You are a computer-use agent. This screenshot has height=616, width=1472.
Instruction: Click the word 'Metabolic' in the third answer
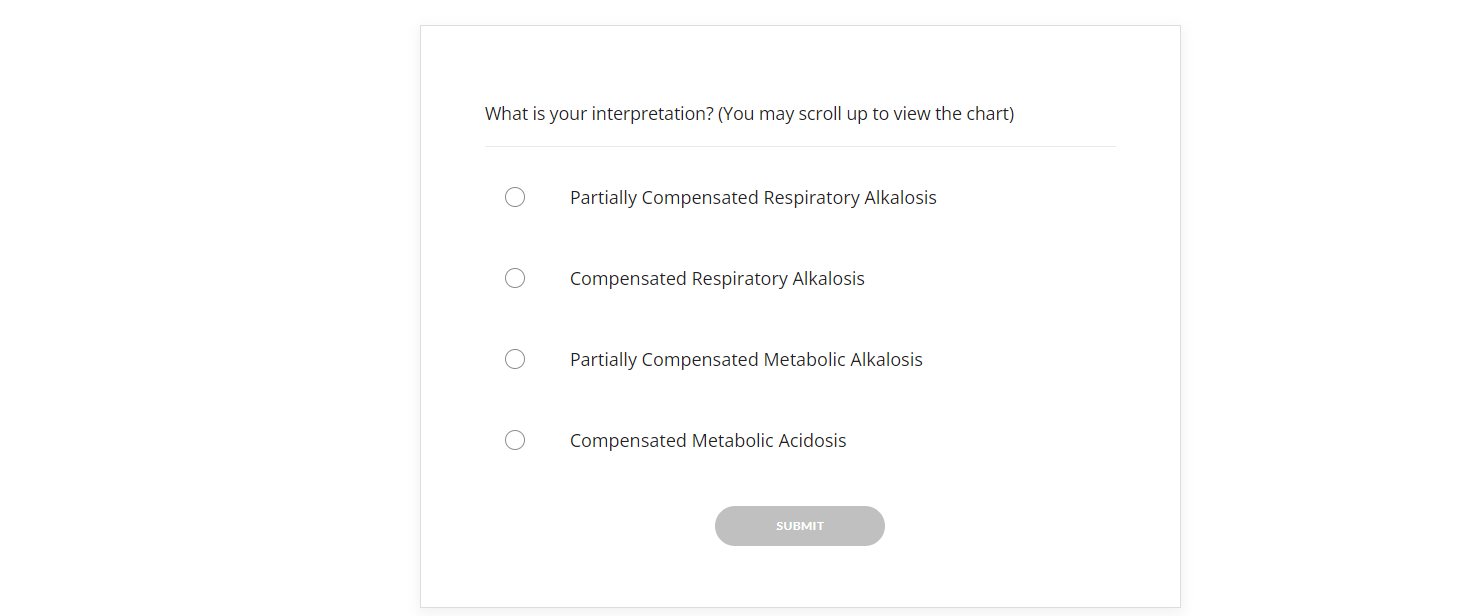point(804,360)
